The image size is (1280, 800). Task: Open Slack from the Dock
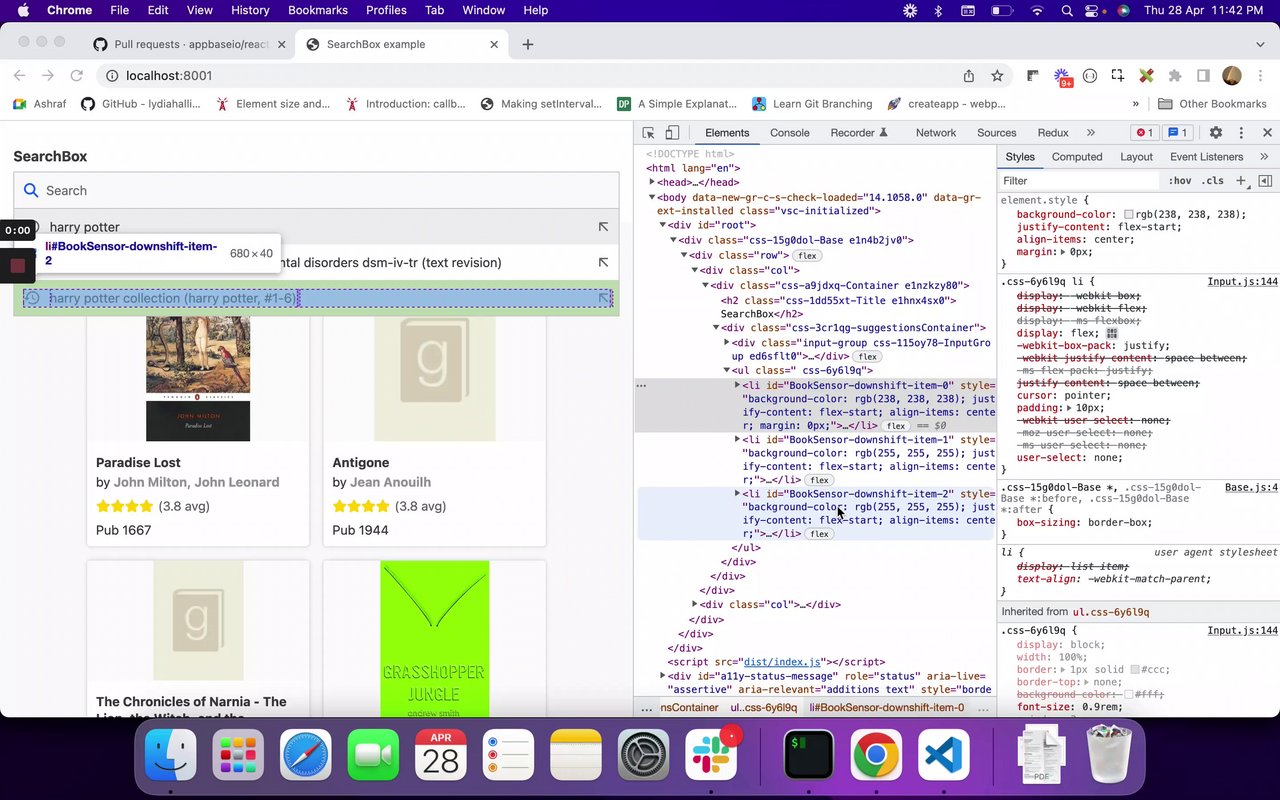tap(711, 755)
